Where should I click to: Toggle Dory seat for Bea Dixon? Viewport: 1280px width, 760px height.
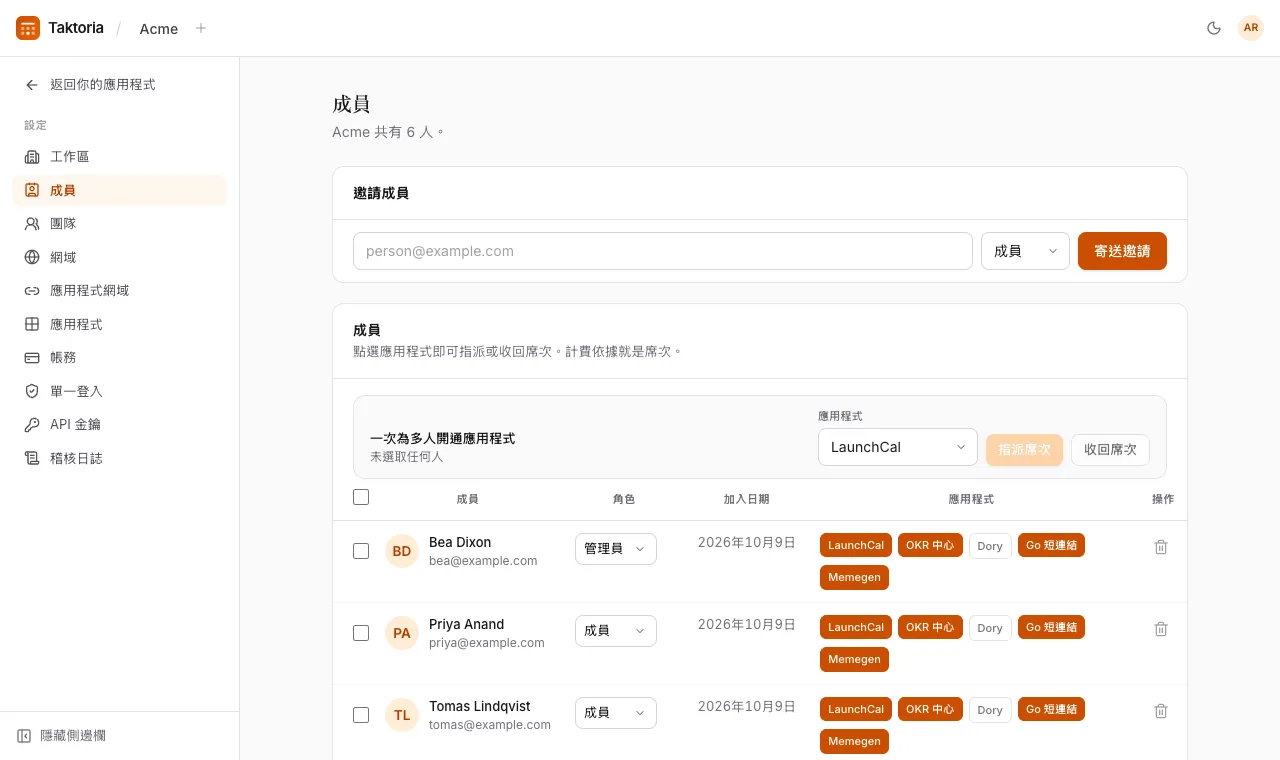pyautogui.click(x=990, y=546)
